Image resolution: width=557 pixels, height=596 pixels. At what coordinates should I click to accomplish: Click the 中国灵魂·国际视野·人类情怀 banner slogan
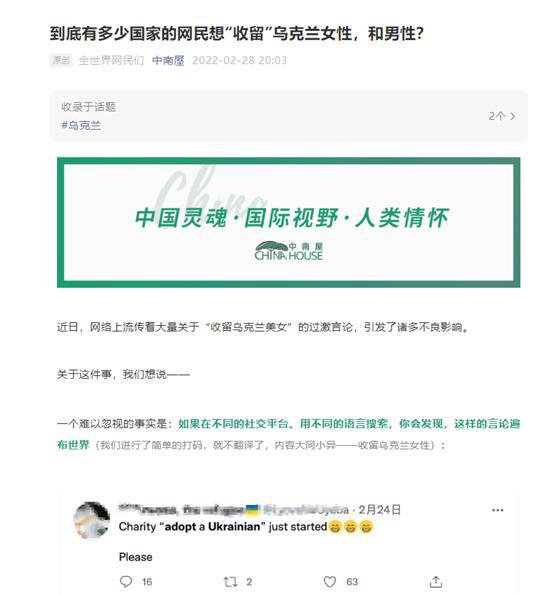tap(292, 218)
